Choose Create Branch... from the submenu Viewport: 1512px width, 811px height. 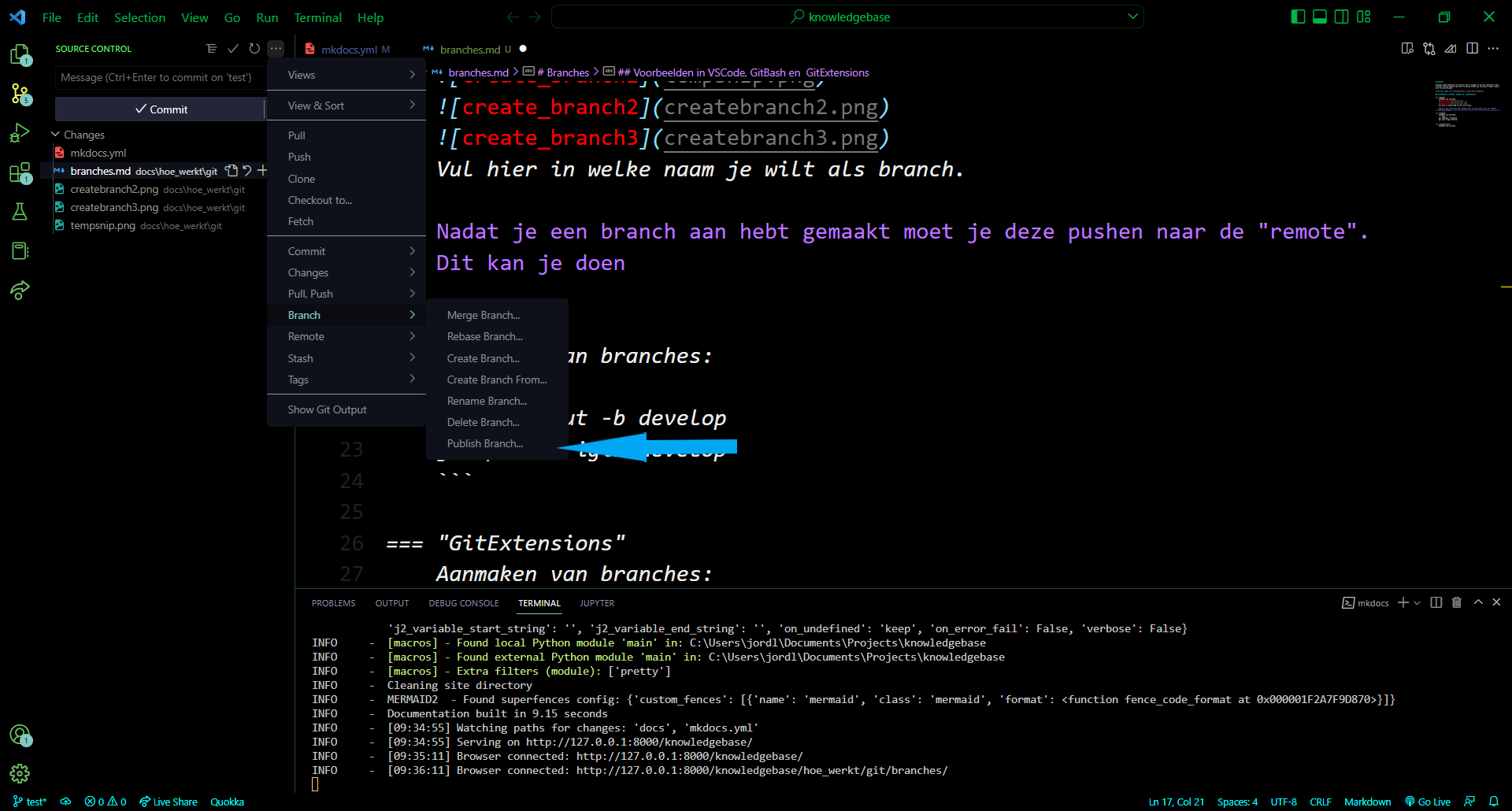pos(497,358)
